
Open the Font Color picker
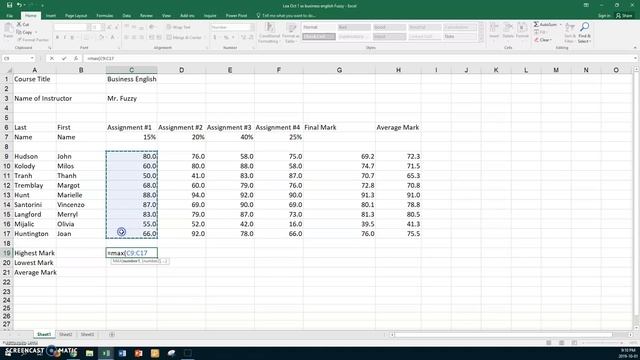[x=113, y=37]
